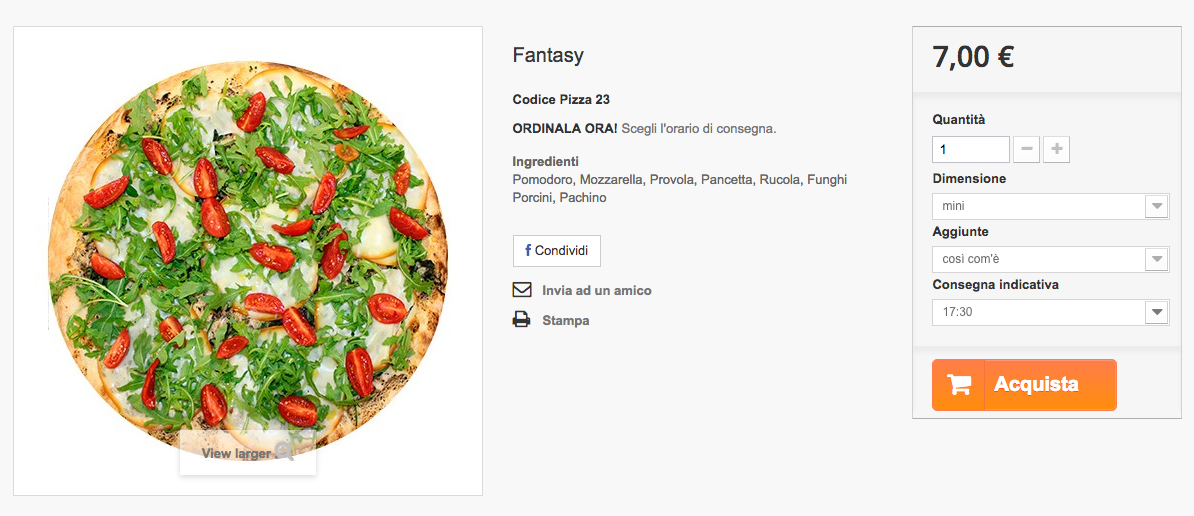Decrease quantity with the minus button

1026,150
